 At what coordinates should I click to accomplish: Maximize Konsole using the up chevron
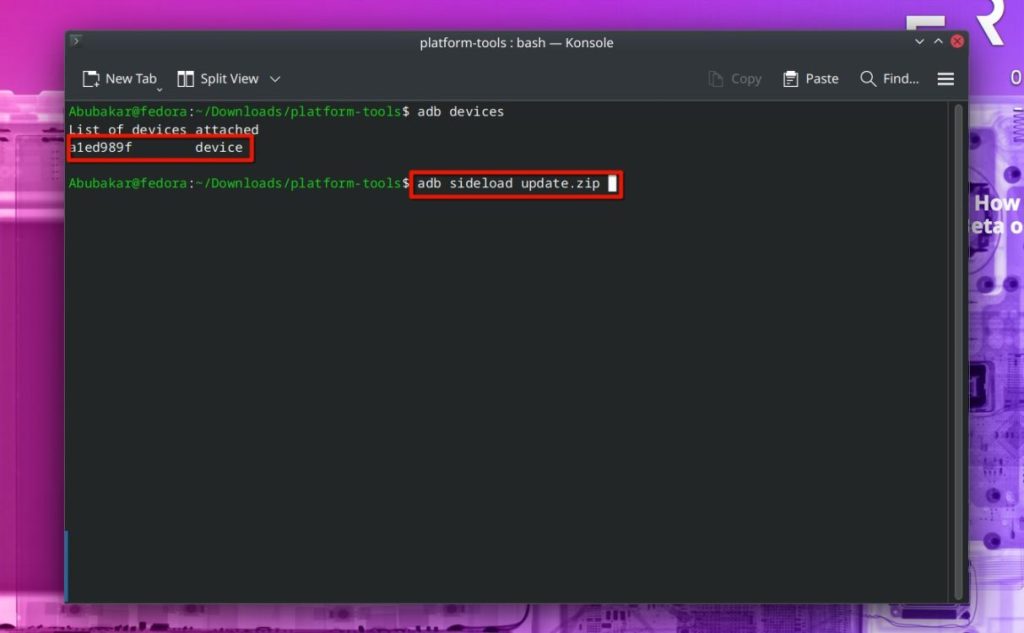coord(938,41)
